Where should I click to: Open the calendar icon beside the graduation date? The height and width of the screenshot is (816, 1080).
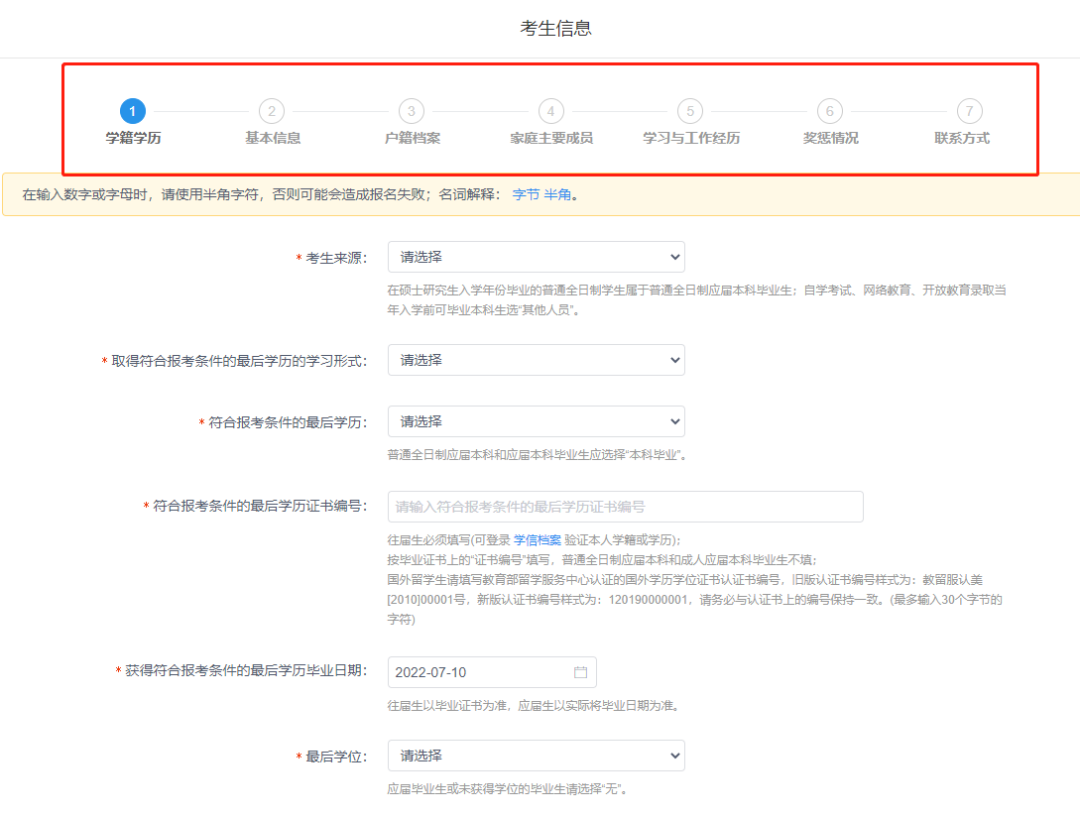click(580, 671)
